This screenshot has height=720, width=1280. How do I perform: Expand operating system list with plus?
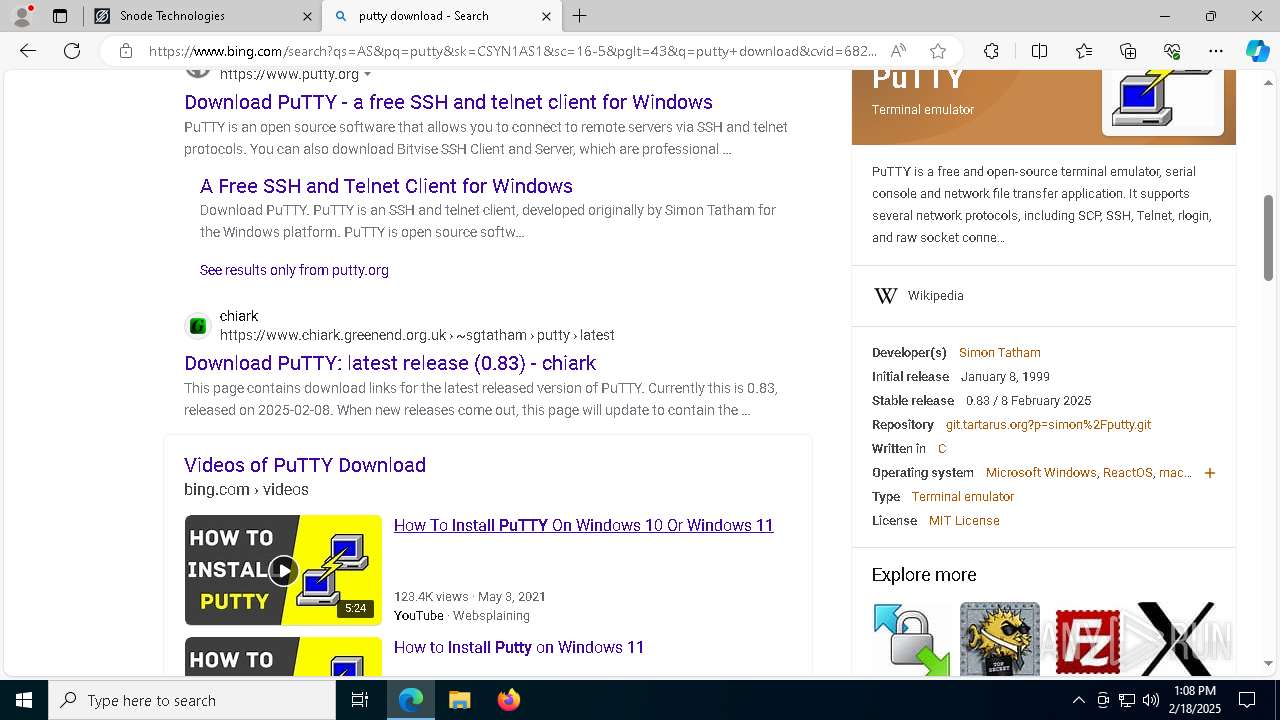1210,473
